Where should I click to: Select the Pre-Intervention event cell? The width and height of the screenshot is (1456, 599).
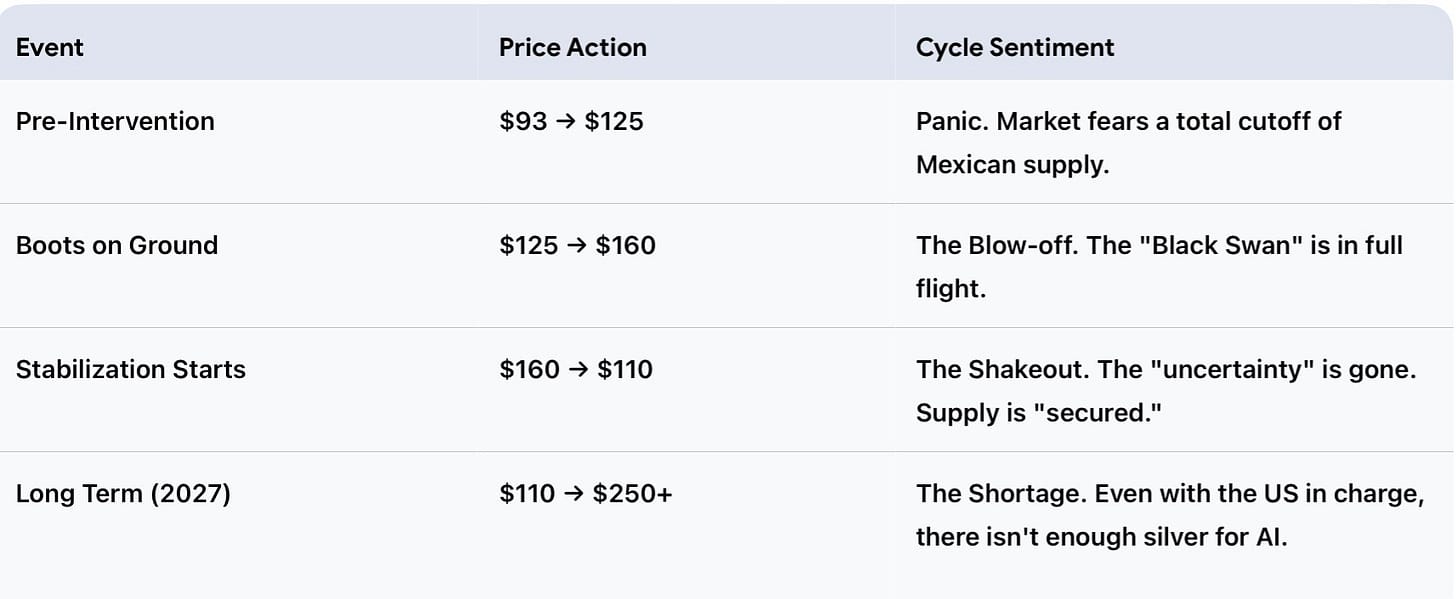115,121
